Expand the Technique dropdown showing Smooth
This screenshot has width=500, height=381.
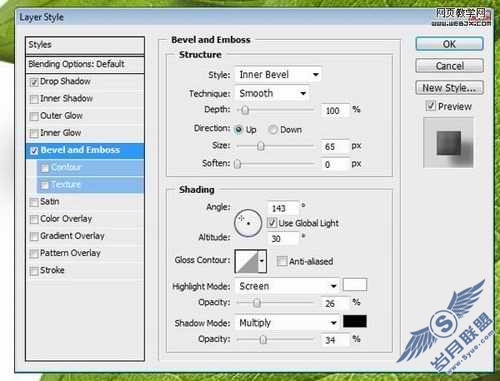point(272,93)
